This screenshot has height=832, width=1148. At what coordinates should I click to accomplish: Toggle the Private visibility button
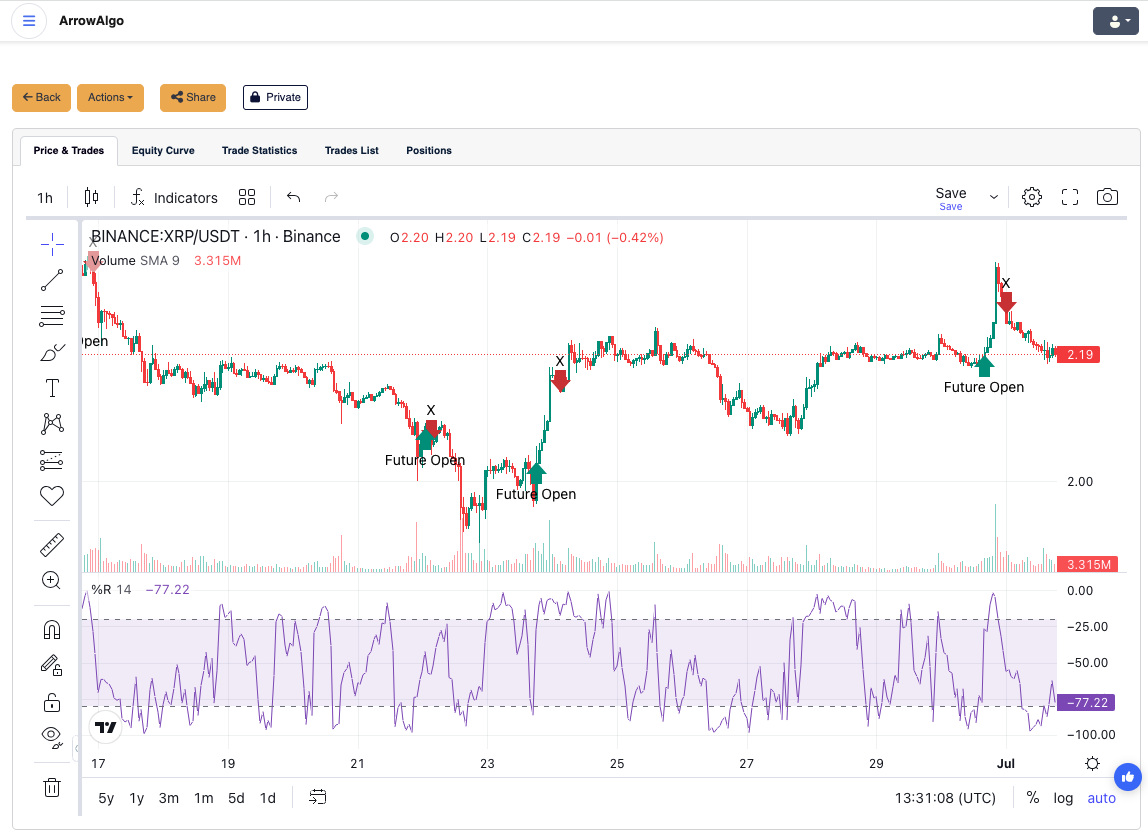tap(275, 97)
